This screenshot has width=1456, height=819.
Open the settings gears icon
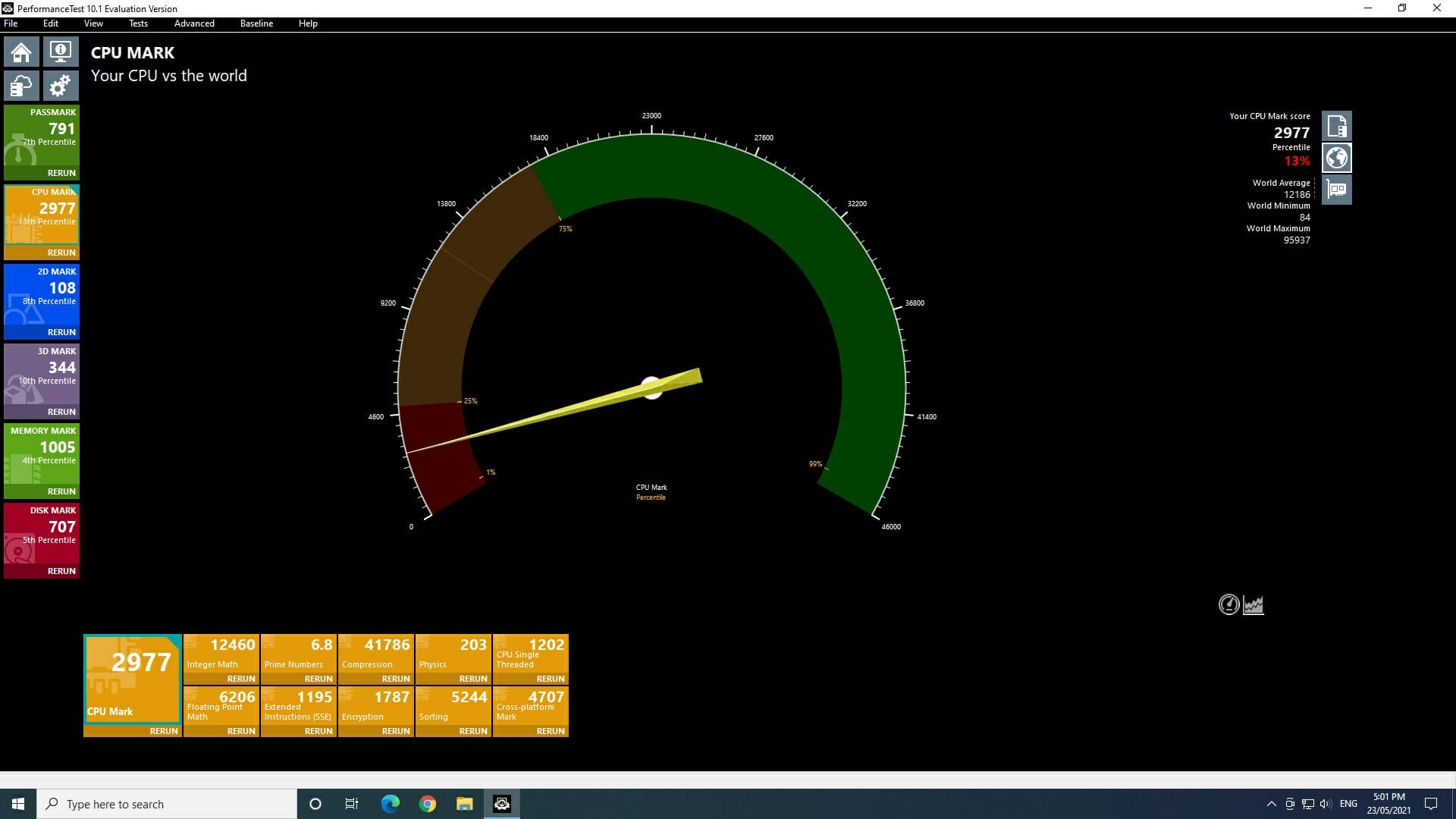60,86
